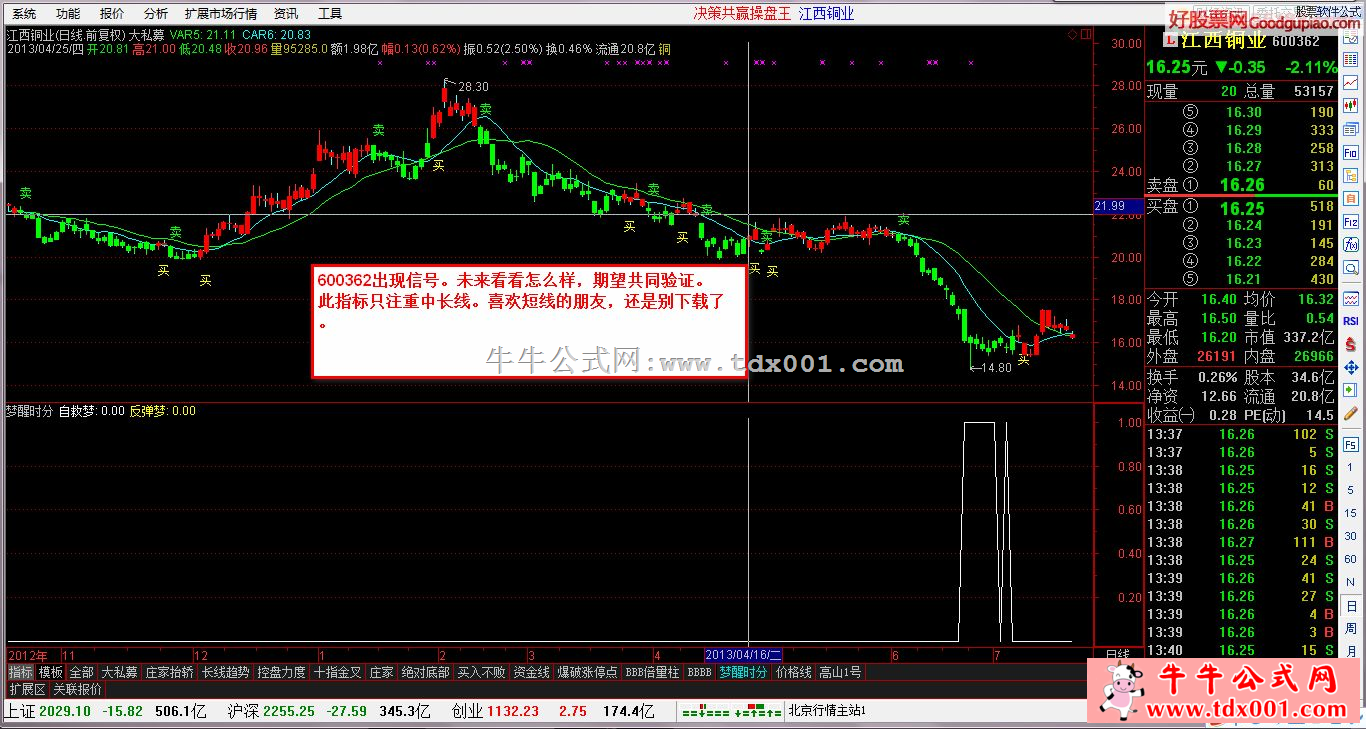Switch to BBB倍量柱 indicator tab
This screenshot has width=1366, height=729.
click(652, 672)
